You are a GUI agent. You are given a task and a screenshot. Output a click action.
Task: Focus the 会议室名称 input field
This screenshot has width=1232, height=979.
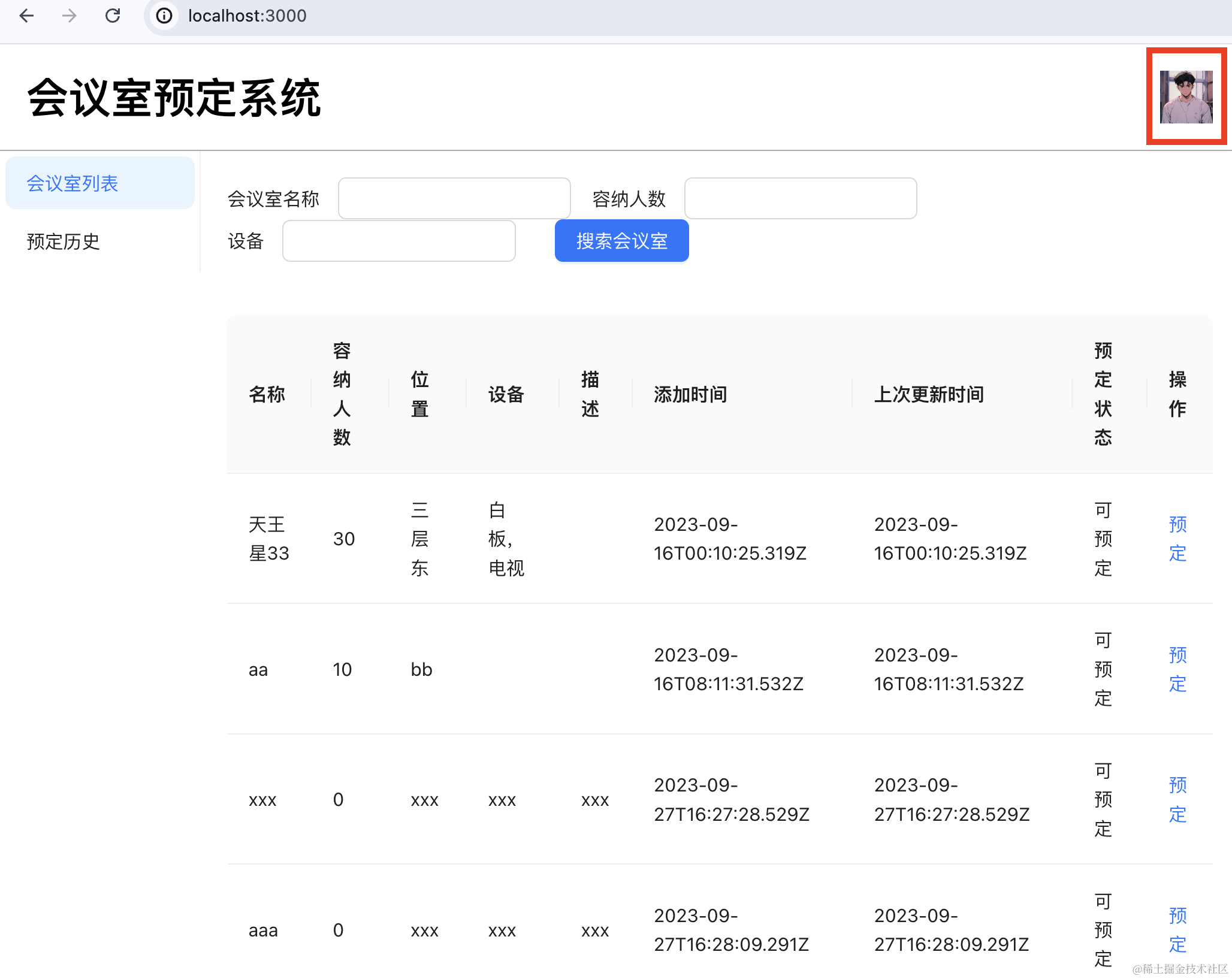point(454,198)
